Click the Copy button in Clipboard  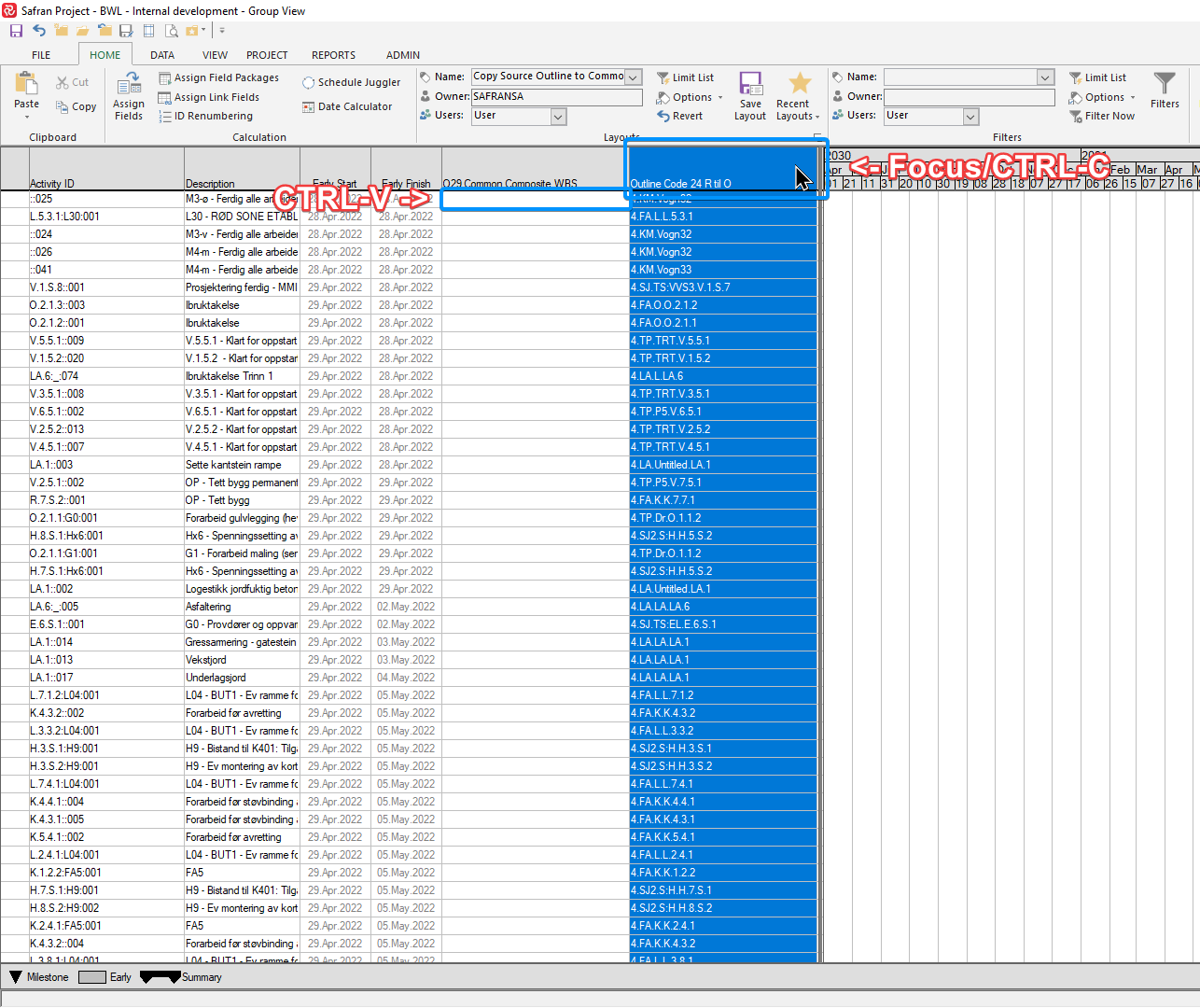[x=77, y=106]
